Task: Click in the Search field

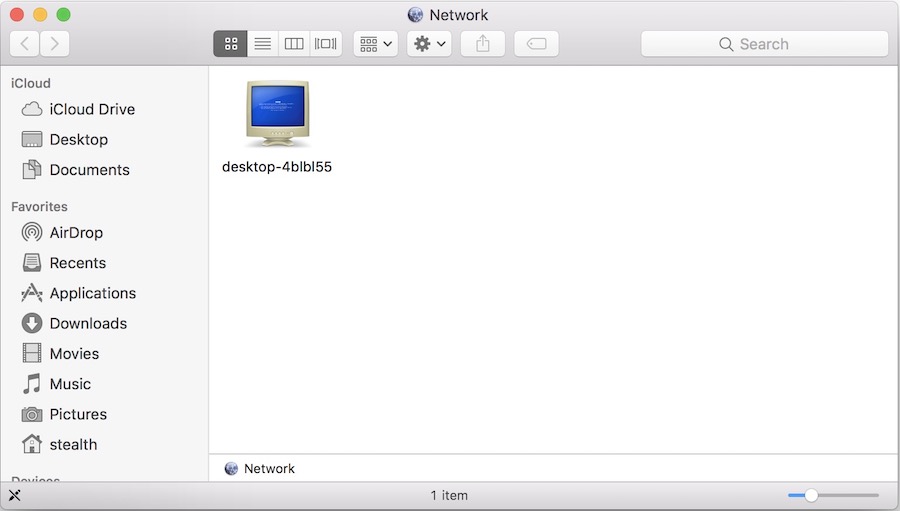Action: pos(765,44)
